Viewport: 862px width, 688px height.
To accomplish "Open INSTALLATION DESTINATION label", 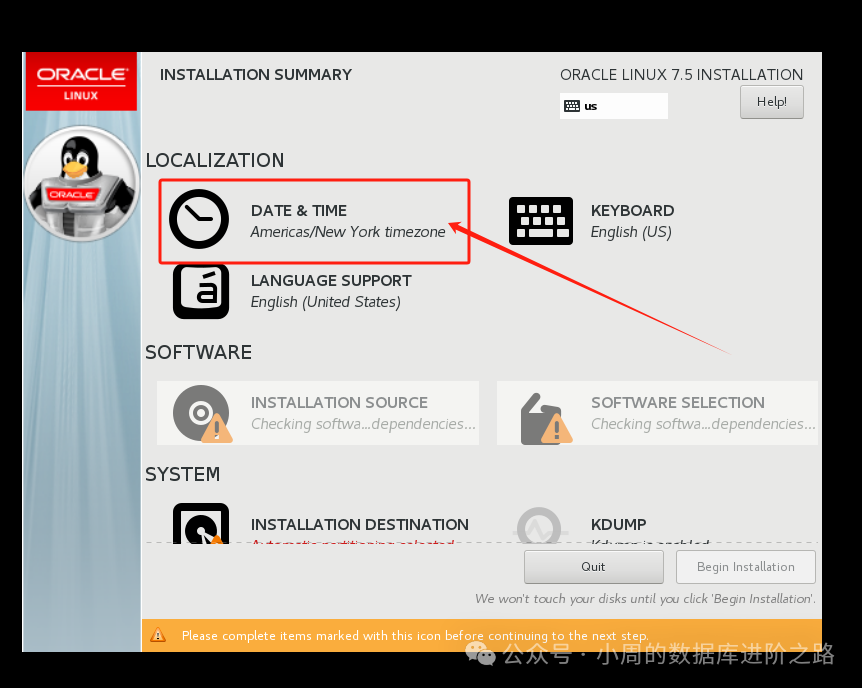I will [360, 525].
